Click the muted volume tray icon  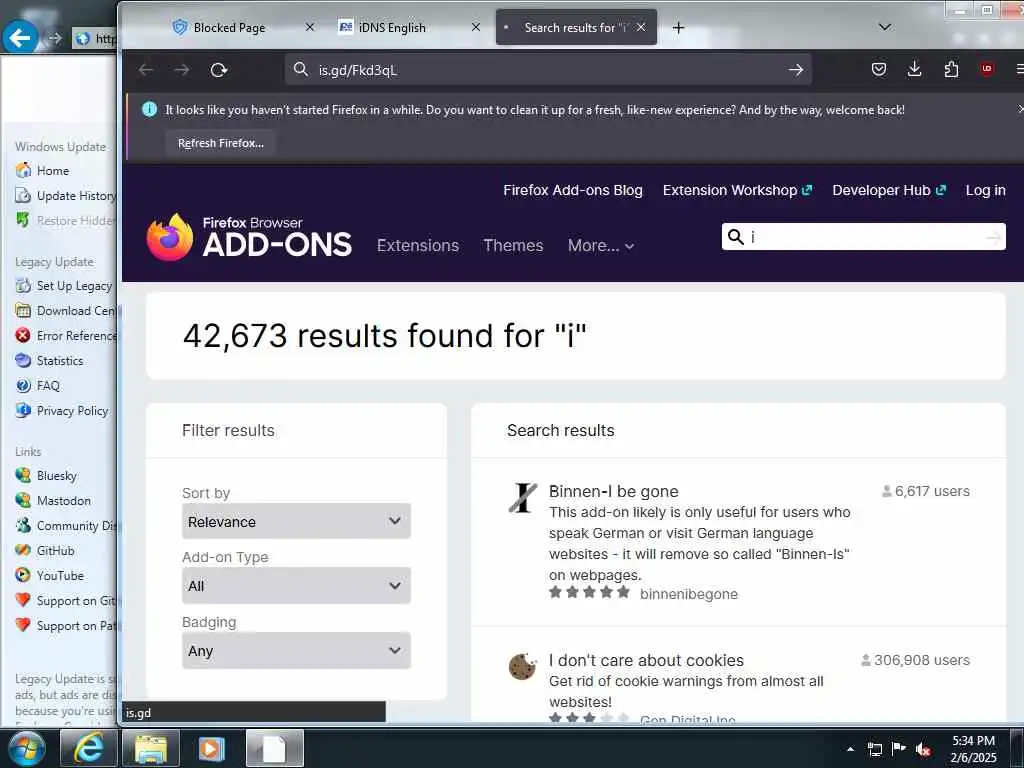pyautogui.click(x=923, y=749)
